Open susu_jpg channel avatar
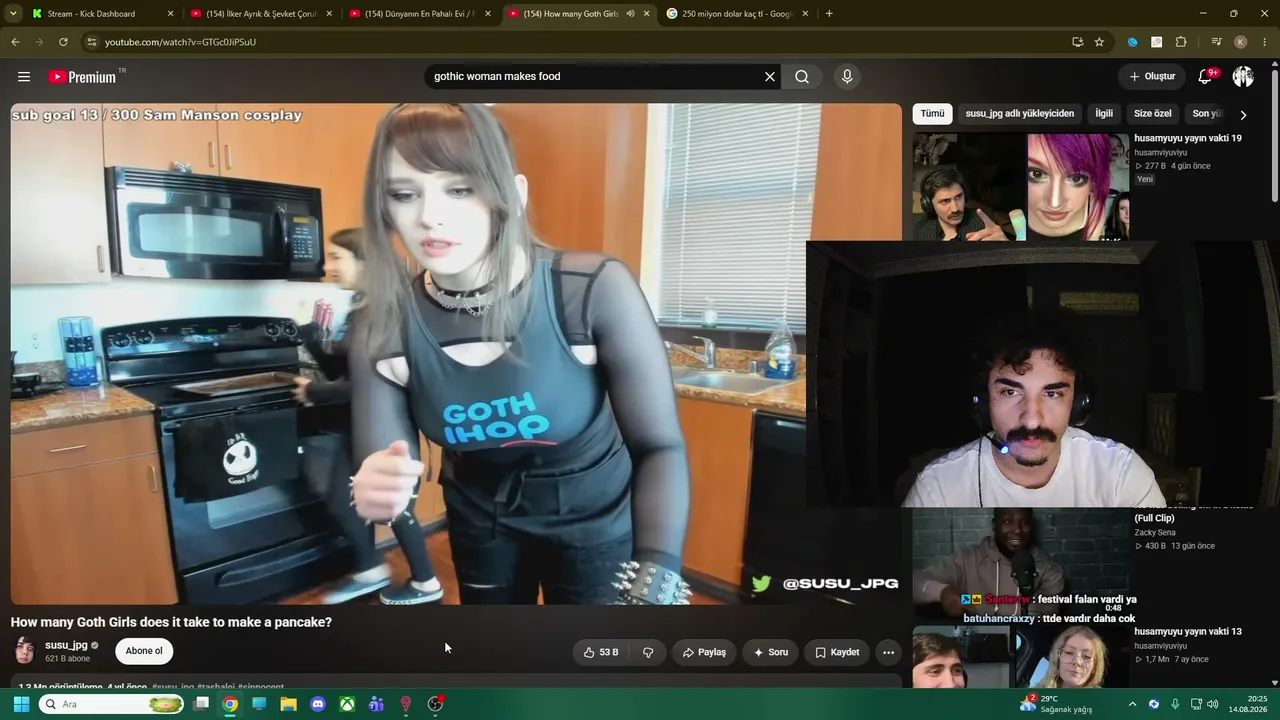This screenshot has height=720, width=1280. (x=25, y=651)
